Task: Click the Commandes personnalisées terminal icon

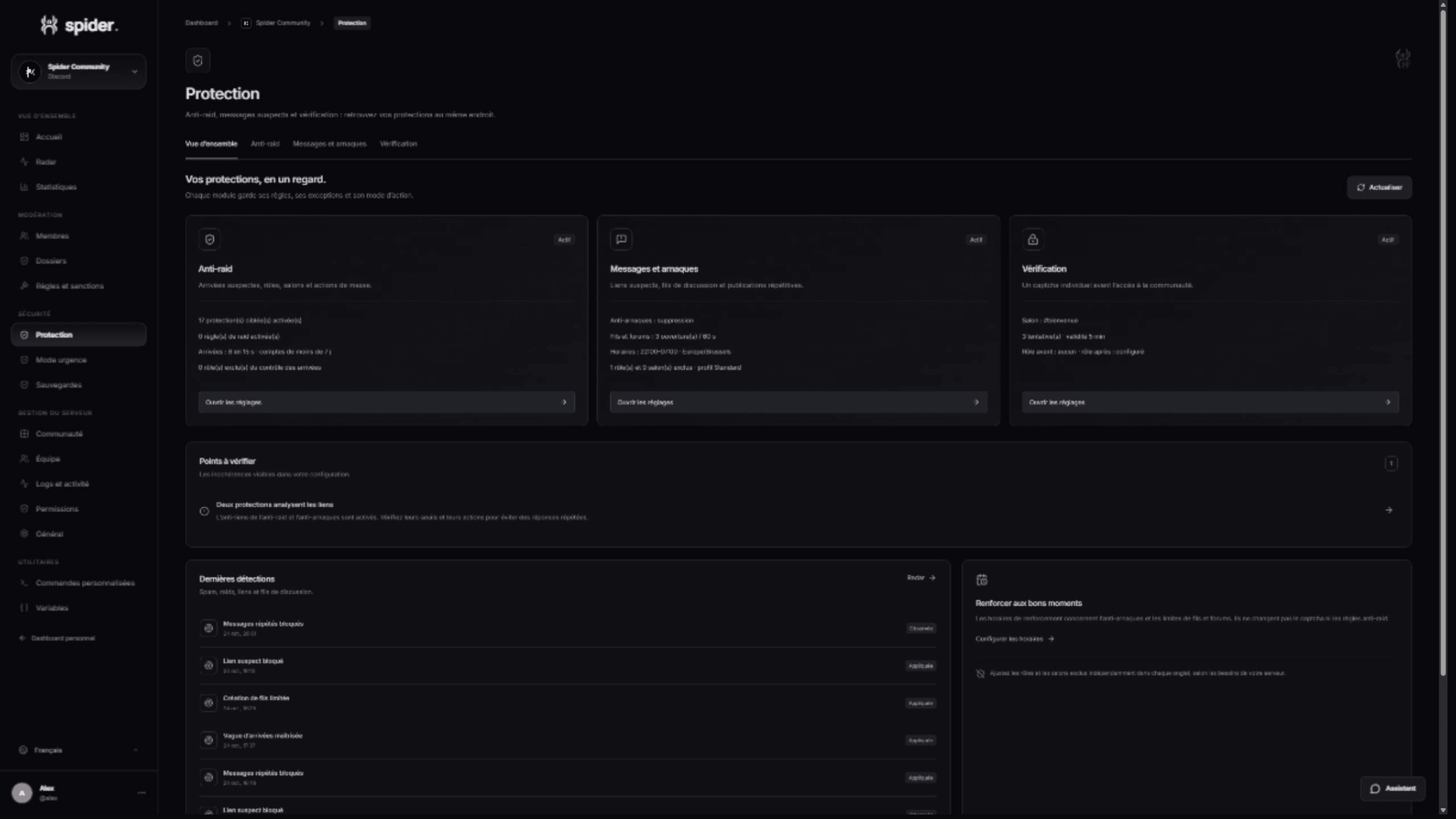Action: [x=24, y=583]
